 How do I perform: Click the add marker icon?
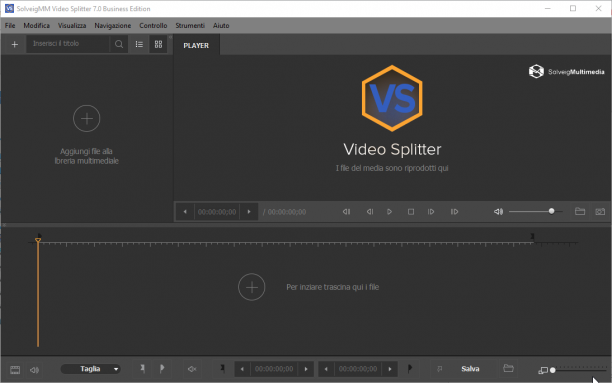pos(142,368)
